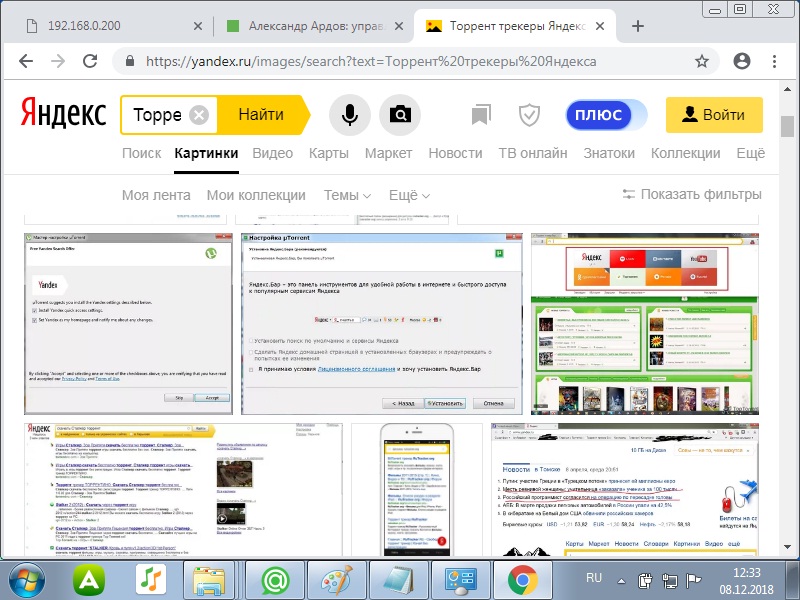Expand the Темы dropdown
The image size is (800, 600).
pos(347,195)
